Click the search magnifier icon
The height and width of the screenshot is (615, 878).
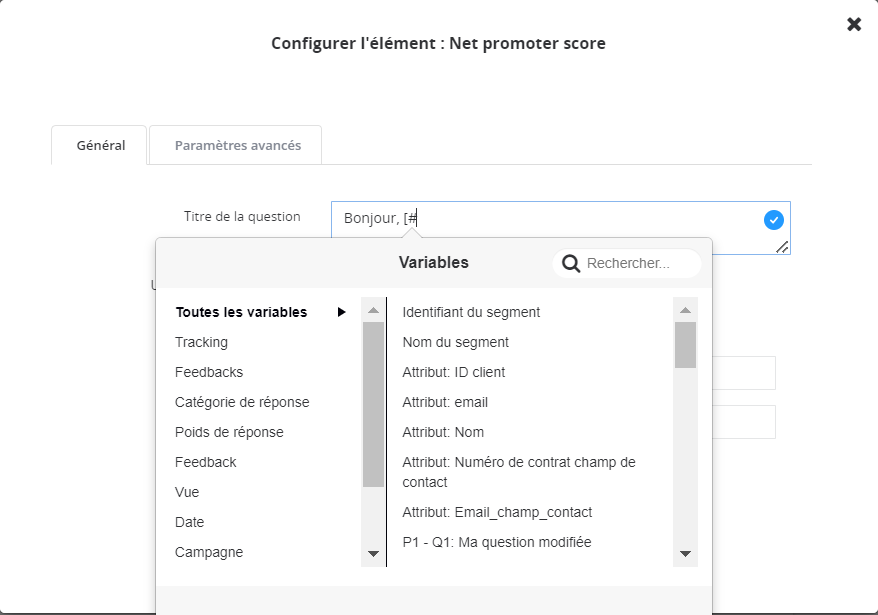tap(571, 263)
